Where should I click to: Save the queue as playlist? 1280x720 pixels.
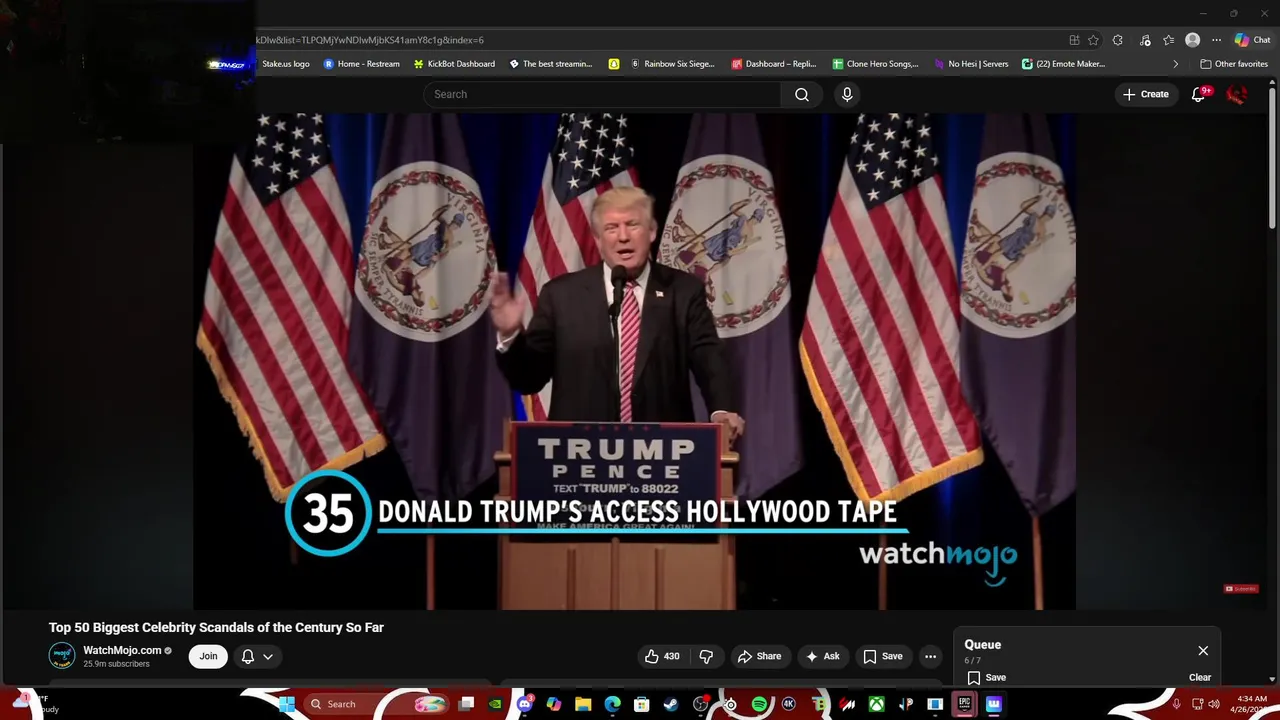[986, 677]
